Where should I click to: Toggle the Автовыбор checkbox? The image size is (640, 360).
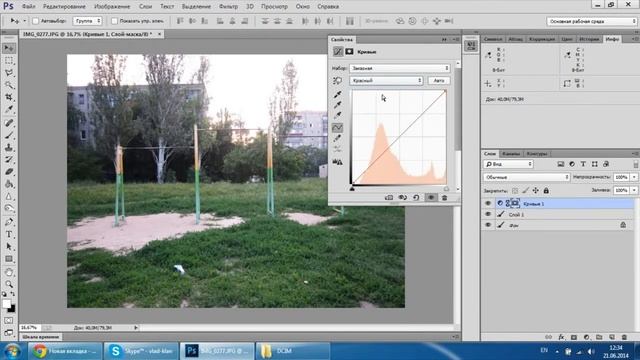point(36,21)
